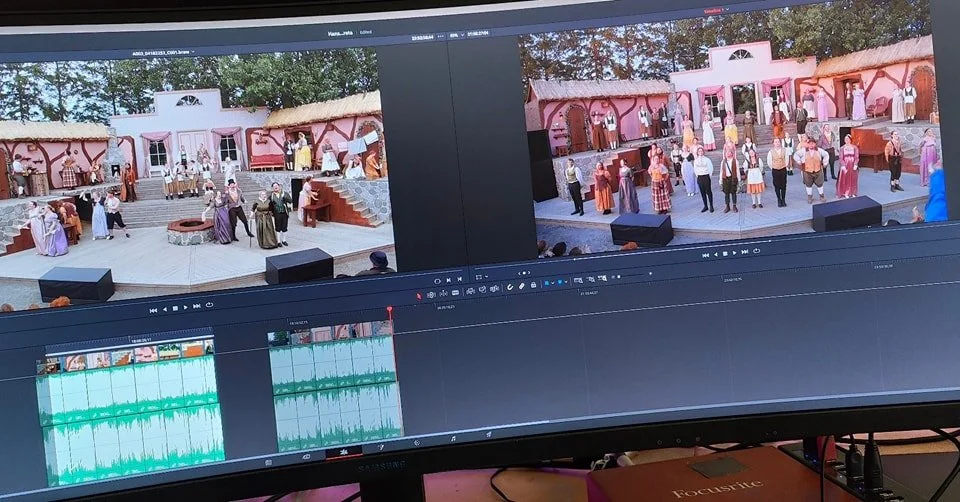Click the source viewer duration timecode
Image resolution: width=960 pixels, height=502 pixels.
[478, 34]
